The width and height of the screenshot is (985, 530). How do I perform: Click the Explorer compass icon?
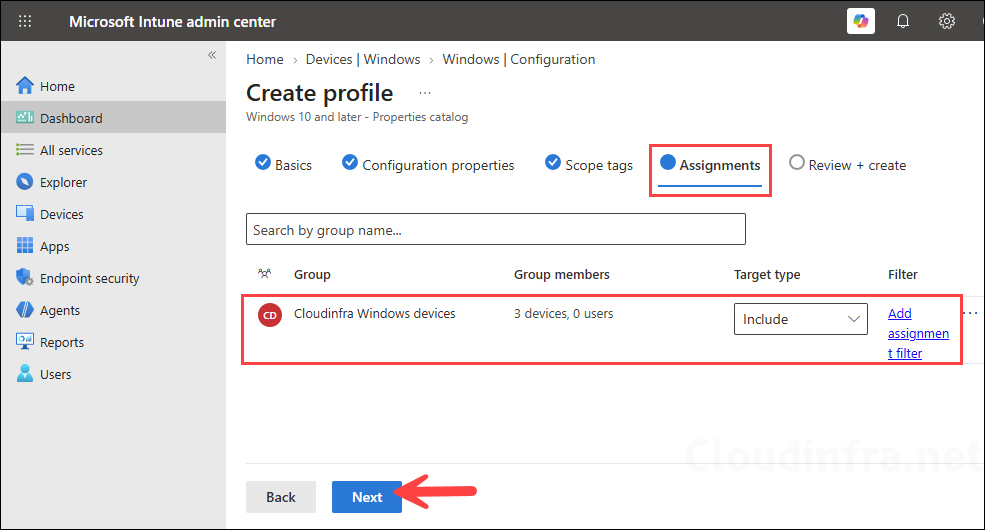[x=24, y=181]
